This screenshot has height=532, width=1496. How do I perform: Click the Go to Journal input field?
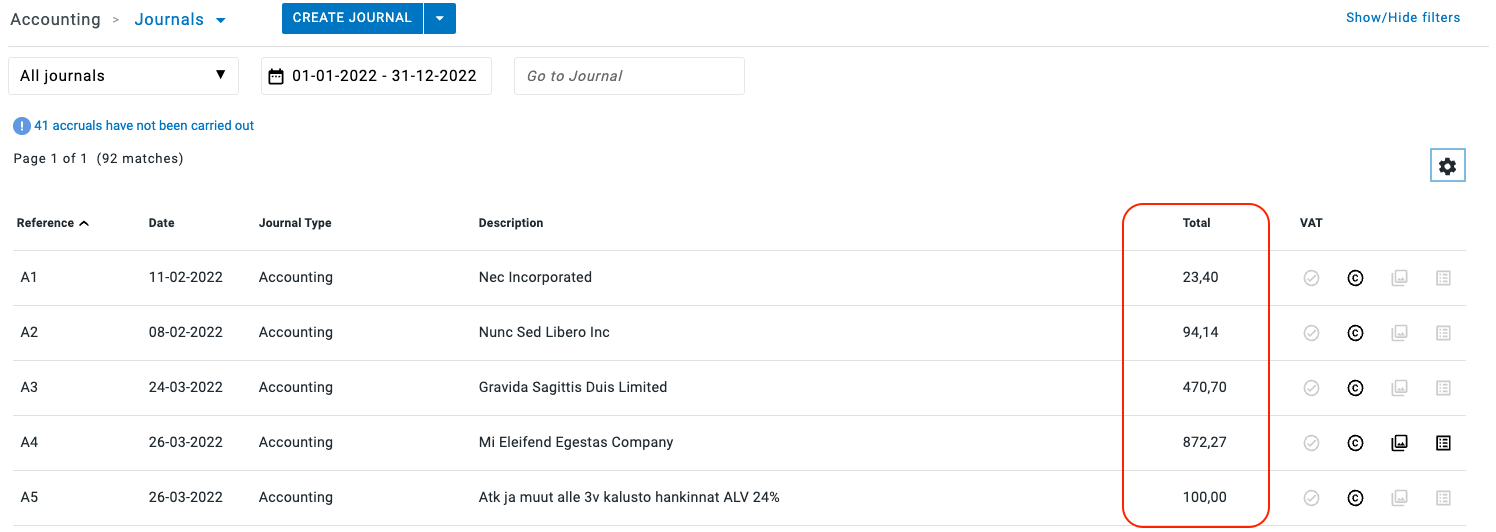(629, 76)
